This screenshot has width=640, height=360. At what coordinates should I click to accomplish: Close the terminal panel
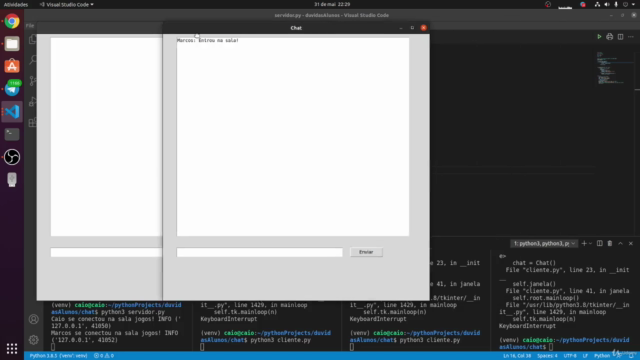pos(631,244)
